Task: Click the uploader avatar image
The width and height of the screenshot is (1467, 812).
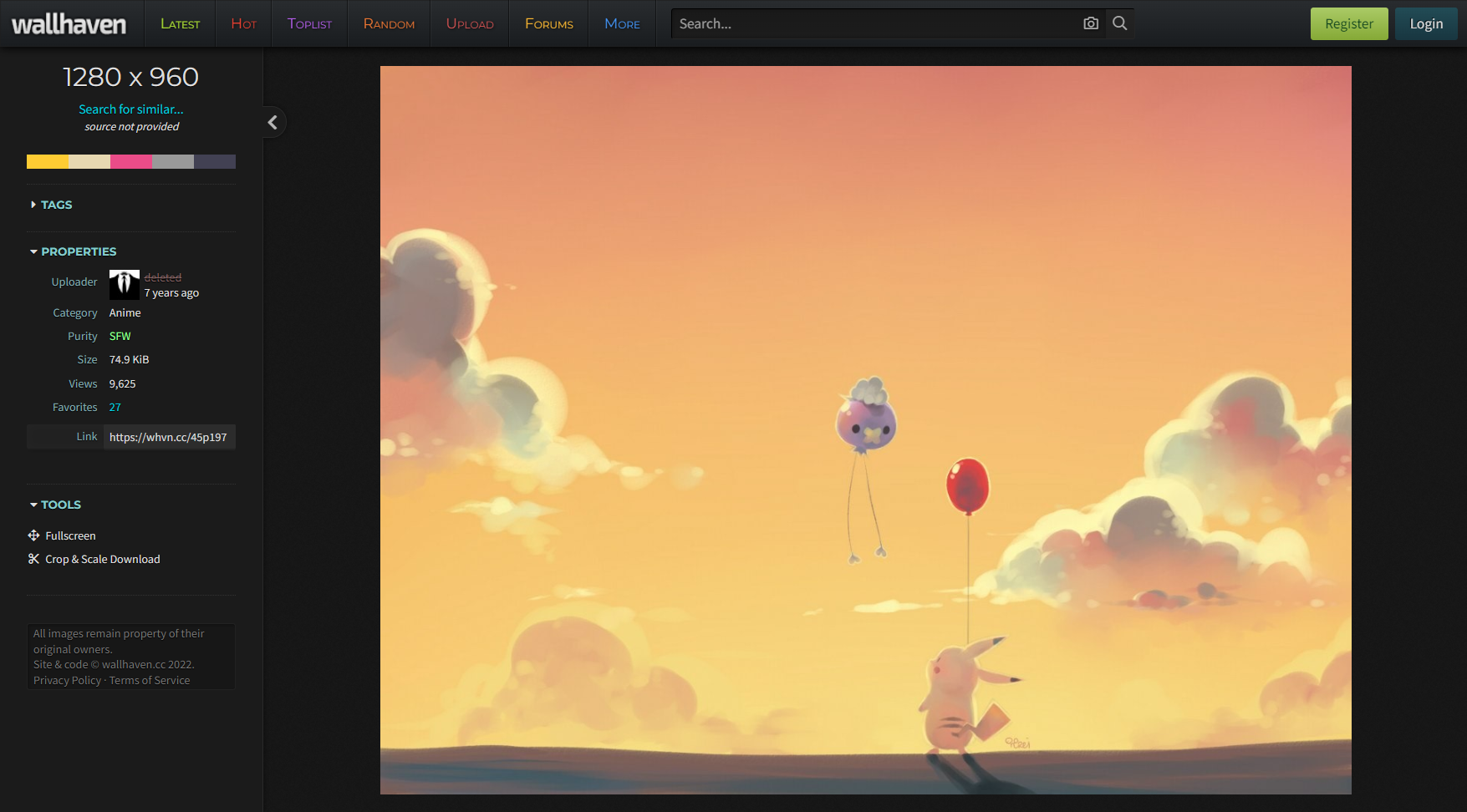Action: [125, 285]
